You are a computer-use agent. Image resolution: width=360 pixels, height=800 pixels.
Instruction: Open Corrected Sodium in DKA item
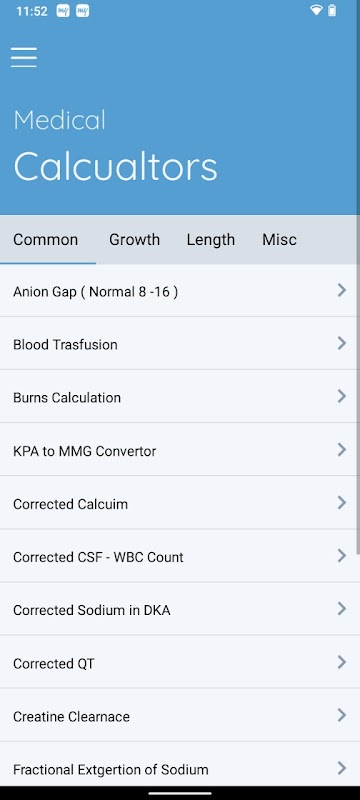pyautogui.click(x=178, y=609)
